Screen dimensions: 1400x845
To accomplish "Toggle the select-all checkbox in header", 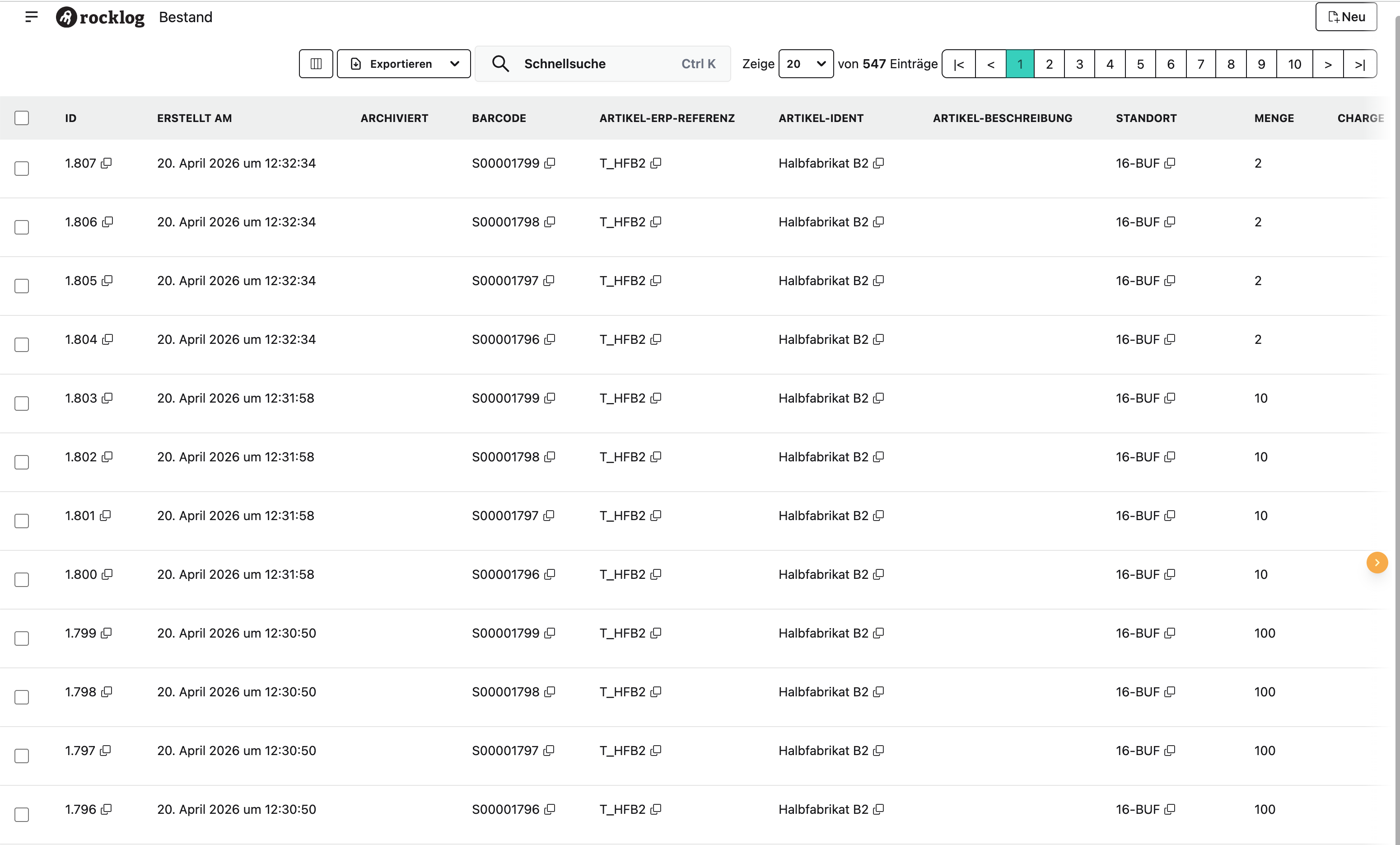I will (x=22, y=117).
